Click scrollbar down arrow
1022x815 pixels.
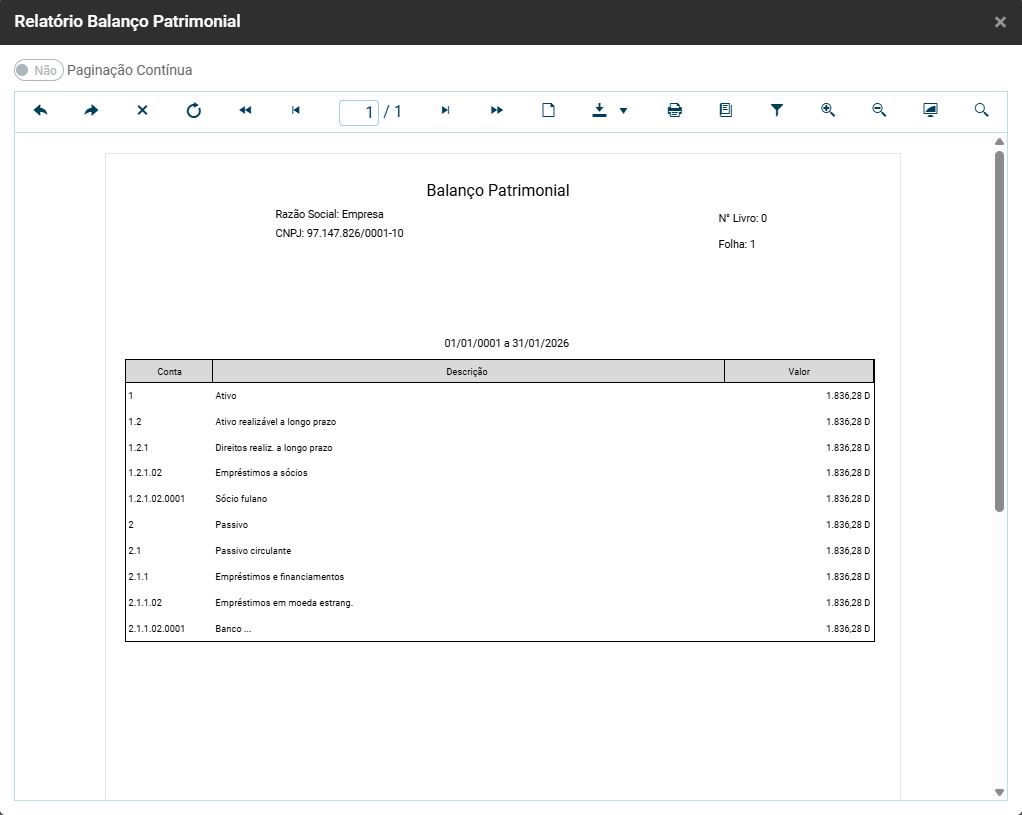(999, 792)
